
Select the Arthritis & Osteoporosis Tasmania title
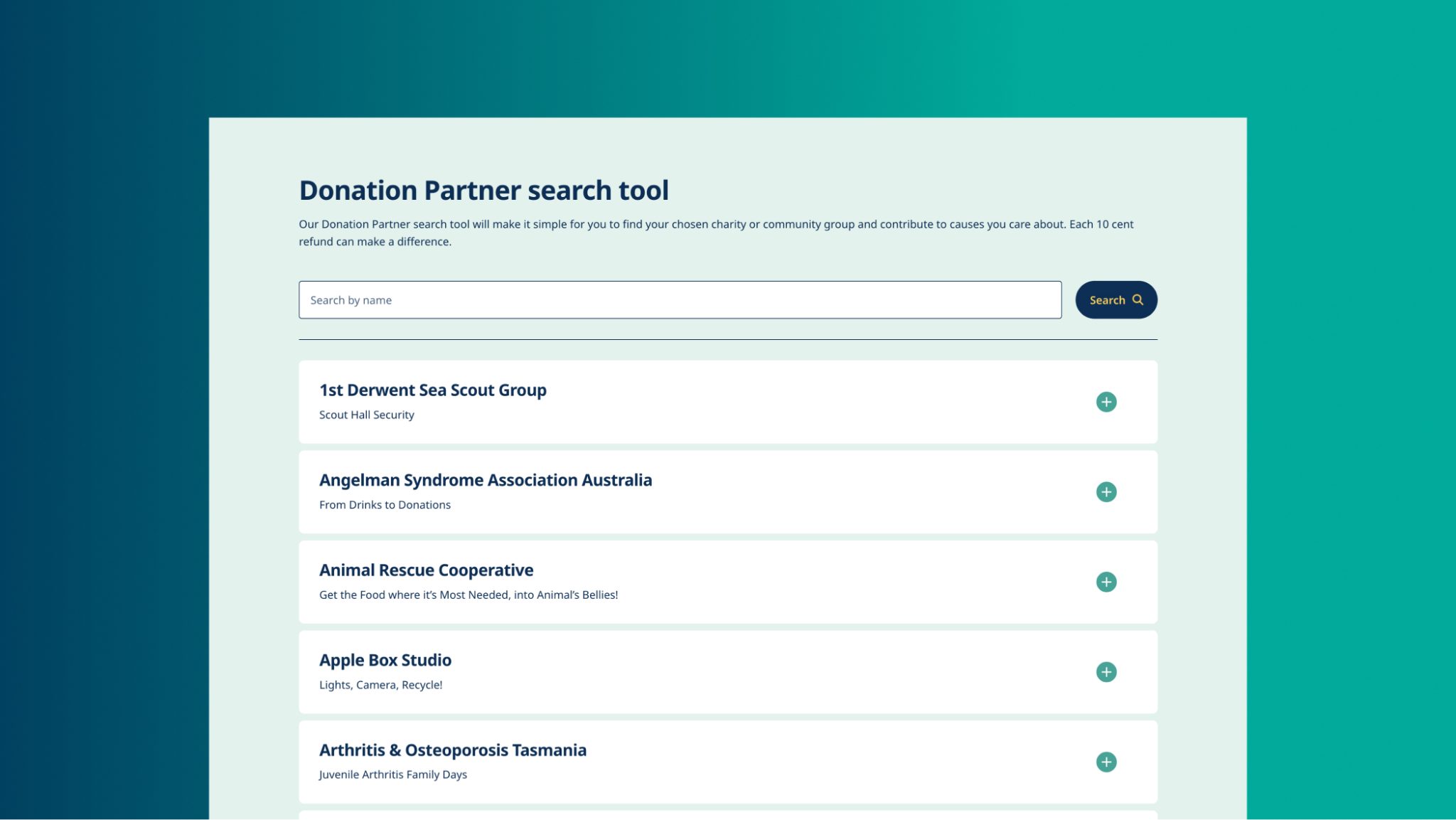tap(452, 750)
